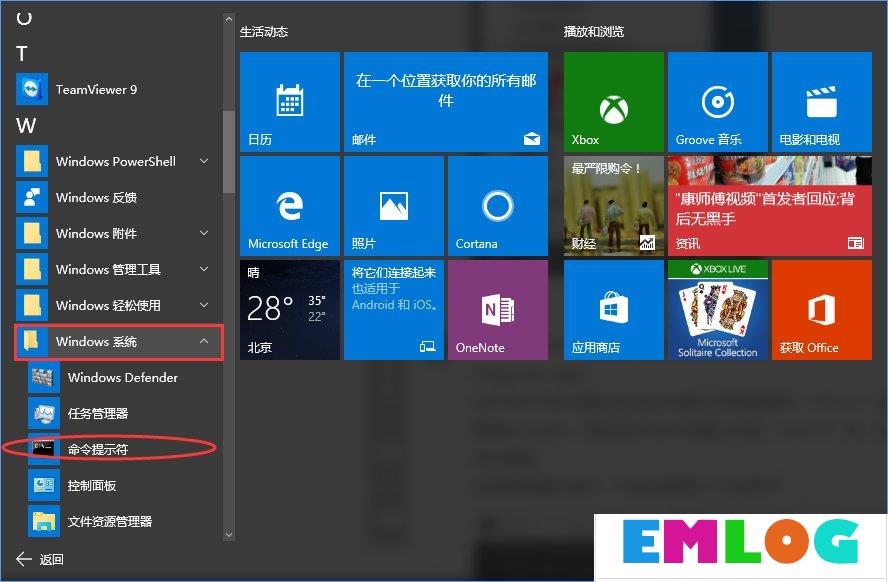Open the Windows 反馈 feedback icon
The width and height of the screenshot is (888, 582).
click(x=32, y=197)
